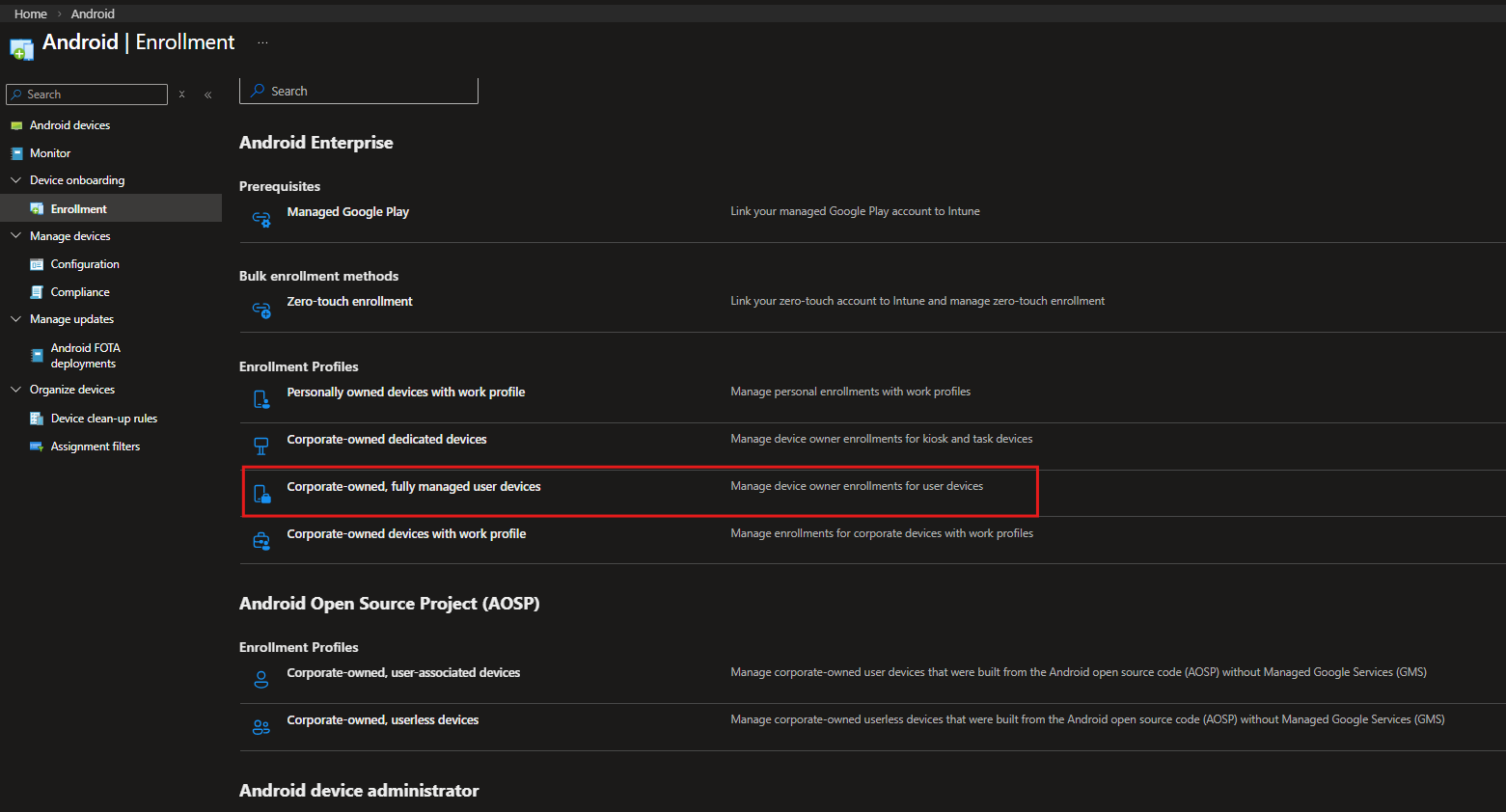The width and height of the screenshot is (1506, 812).
Task: Click the Assignment filters icon
Action: (x=37, y=447)
